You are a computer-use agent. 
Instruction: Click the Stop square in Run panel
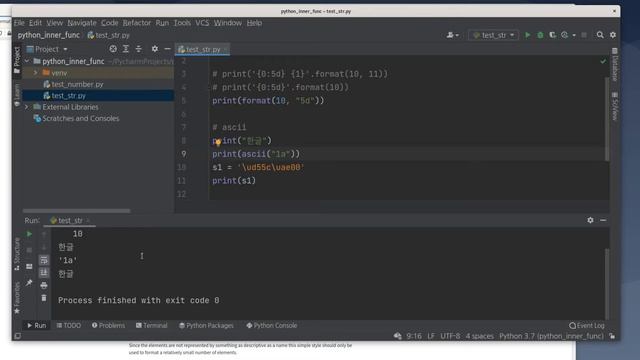point(29,250)
